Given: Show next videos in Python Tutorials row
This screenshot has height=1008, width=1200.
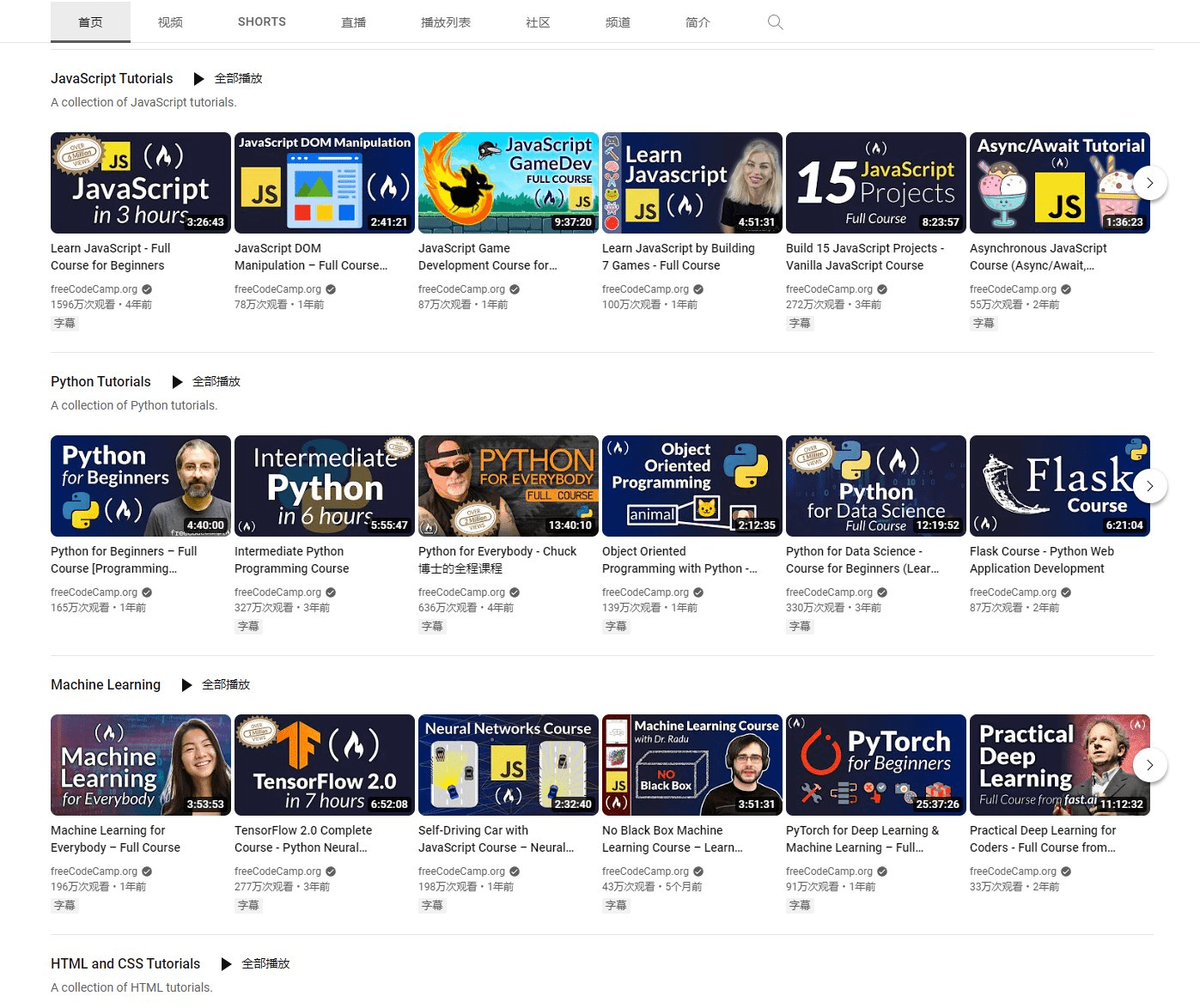Looking at the screenshot, I should tap(1149, 486).
